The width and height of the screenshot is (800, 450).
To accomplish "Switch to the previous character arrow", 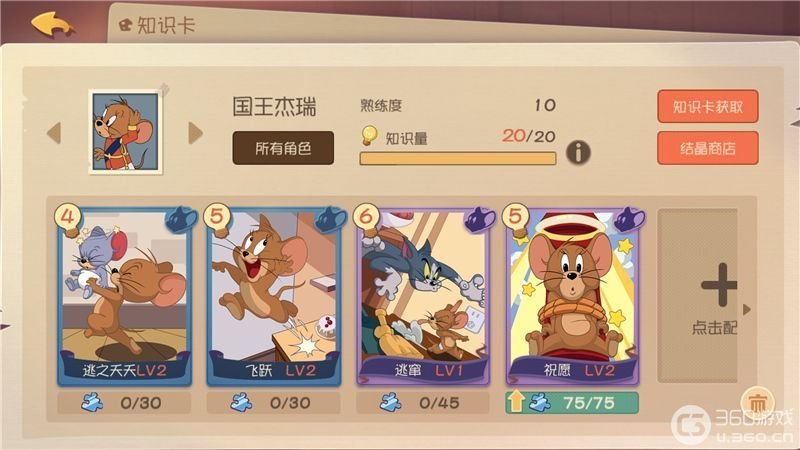I will click(x=54, y=133).
